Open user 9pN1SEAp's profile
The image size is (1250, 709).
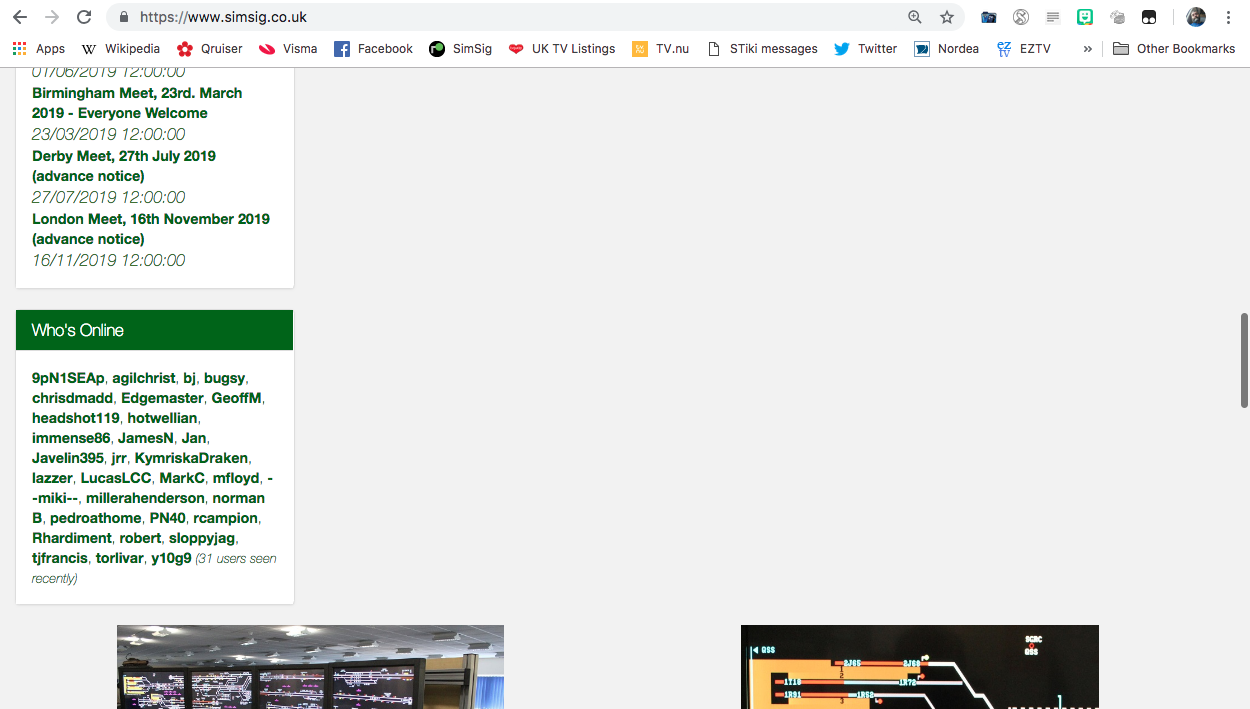pyautogui.click(x=68, y=378)
